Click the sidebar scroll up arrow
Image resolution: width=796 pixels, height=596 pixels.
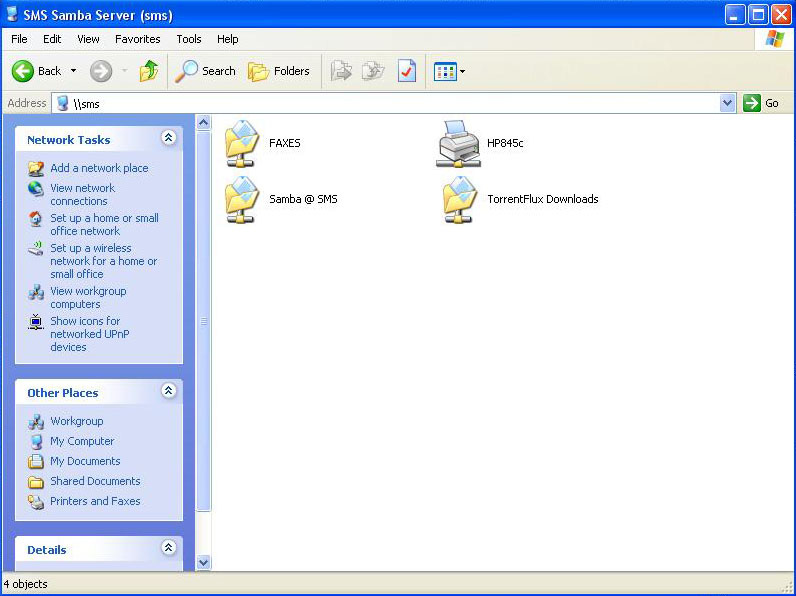[x=203, y=122]
